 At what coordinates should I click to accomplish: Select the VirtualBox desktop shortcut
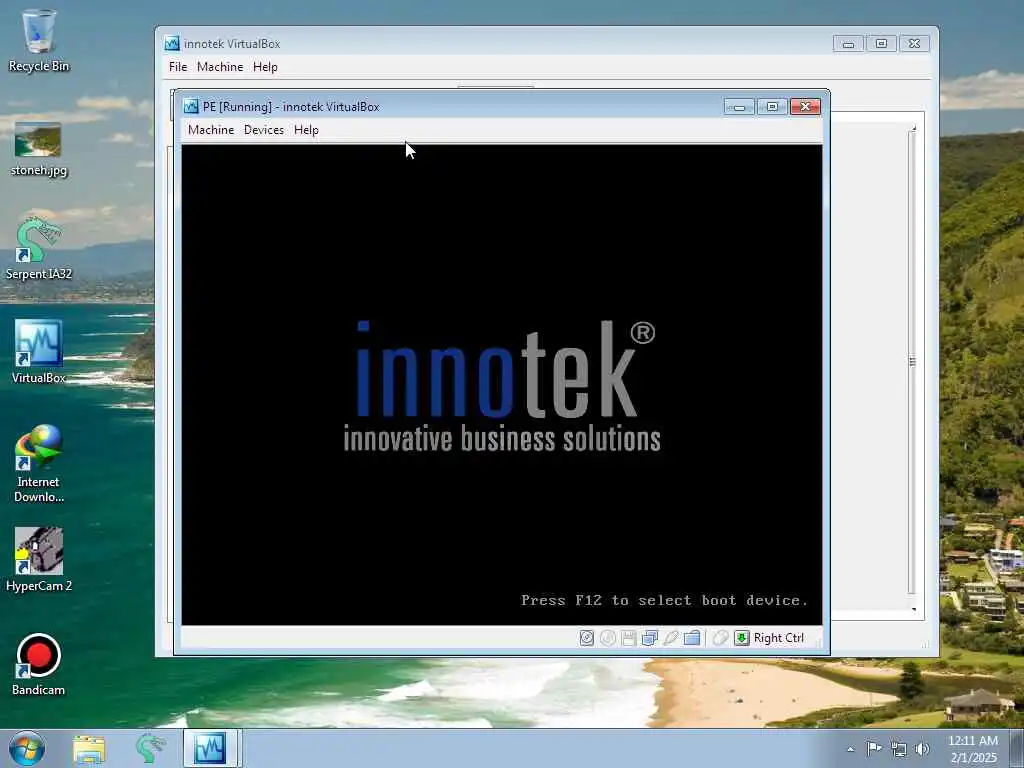pos(39,352)
